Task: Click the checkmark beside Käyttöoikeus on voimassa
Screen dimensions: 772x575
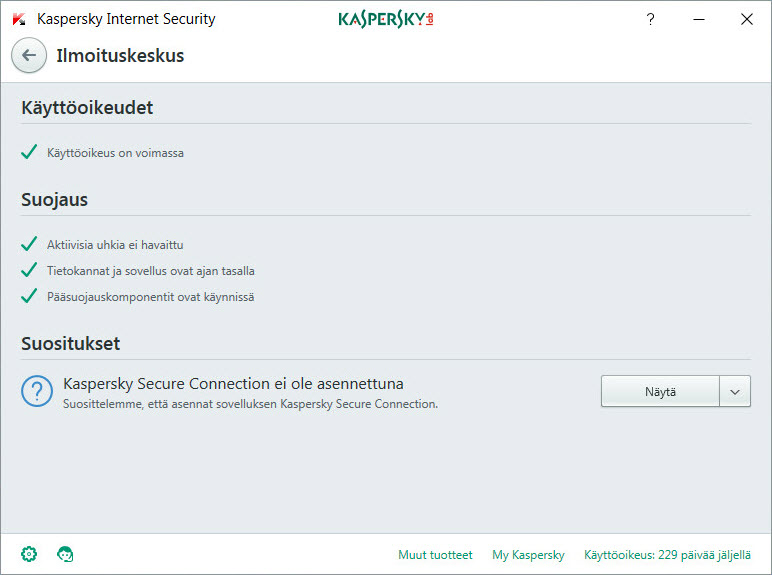Action: 29,153
